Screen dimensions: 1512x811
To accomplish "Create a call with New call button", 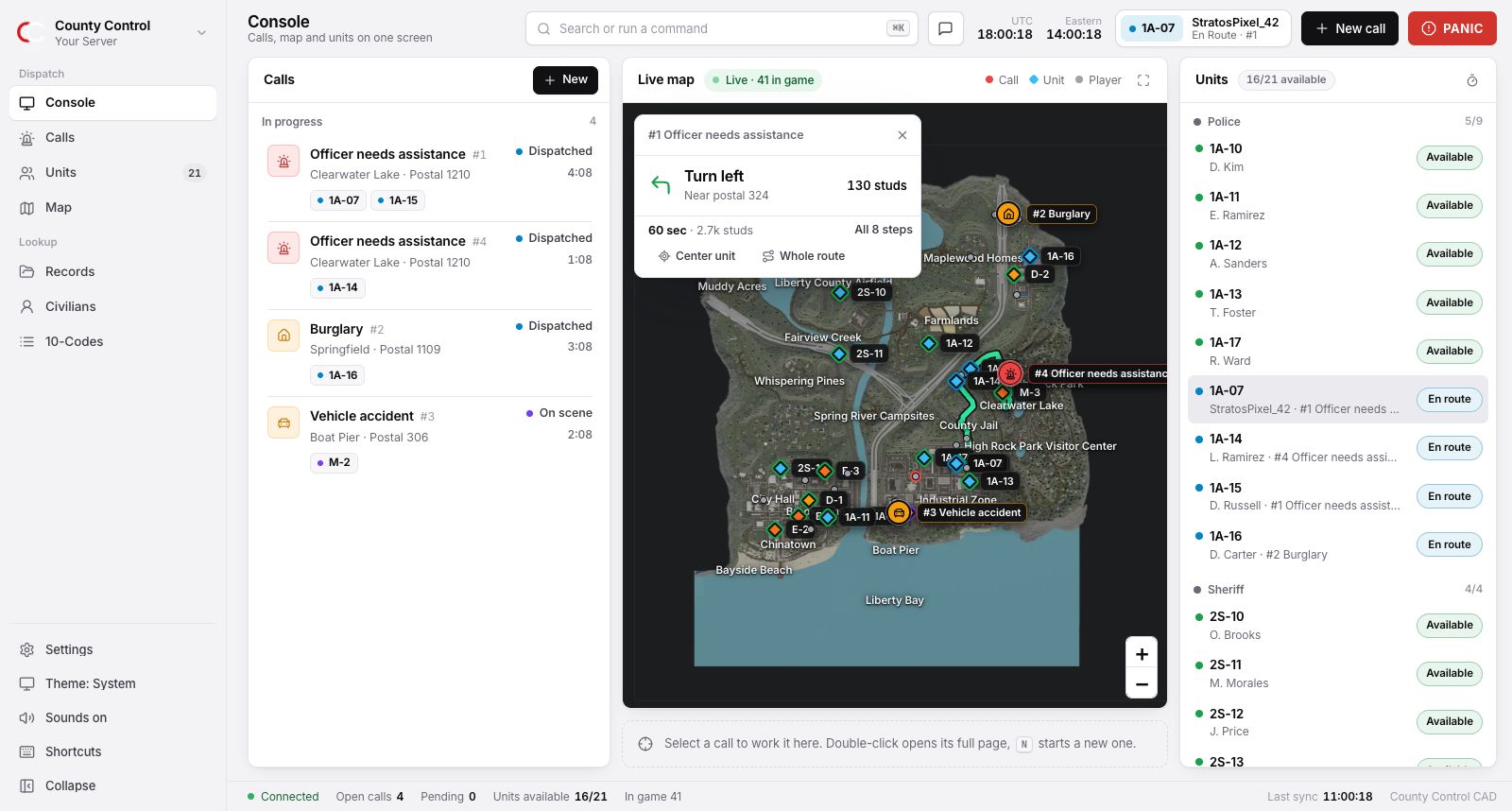I will [x=1349, y=28].
